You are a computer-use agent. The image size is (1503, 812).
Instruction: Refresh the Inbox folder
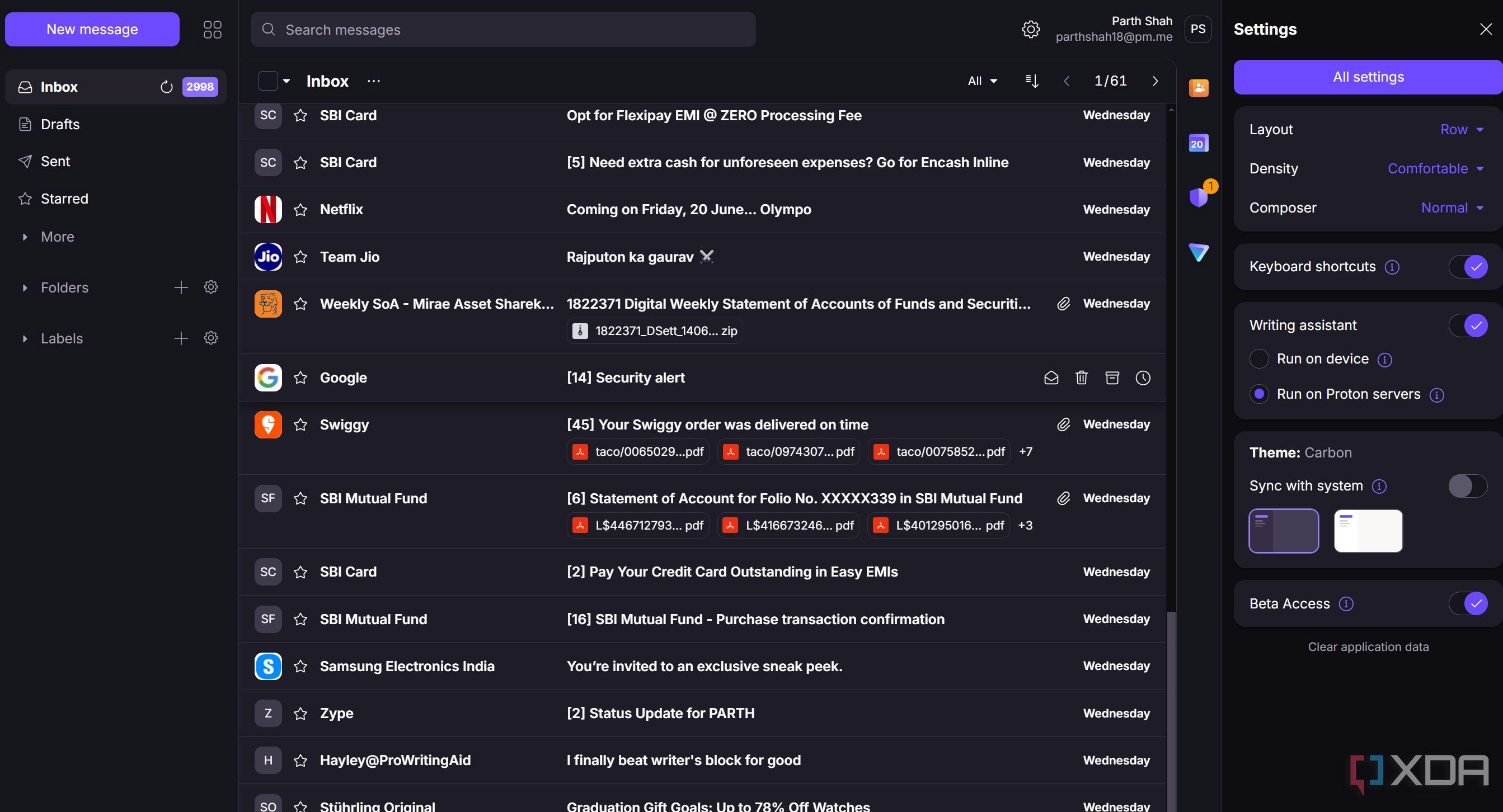[x=166, y=87]
